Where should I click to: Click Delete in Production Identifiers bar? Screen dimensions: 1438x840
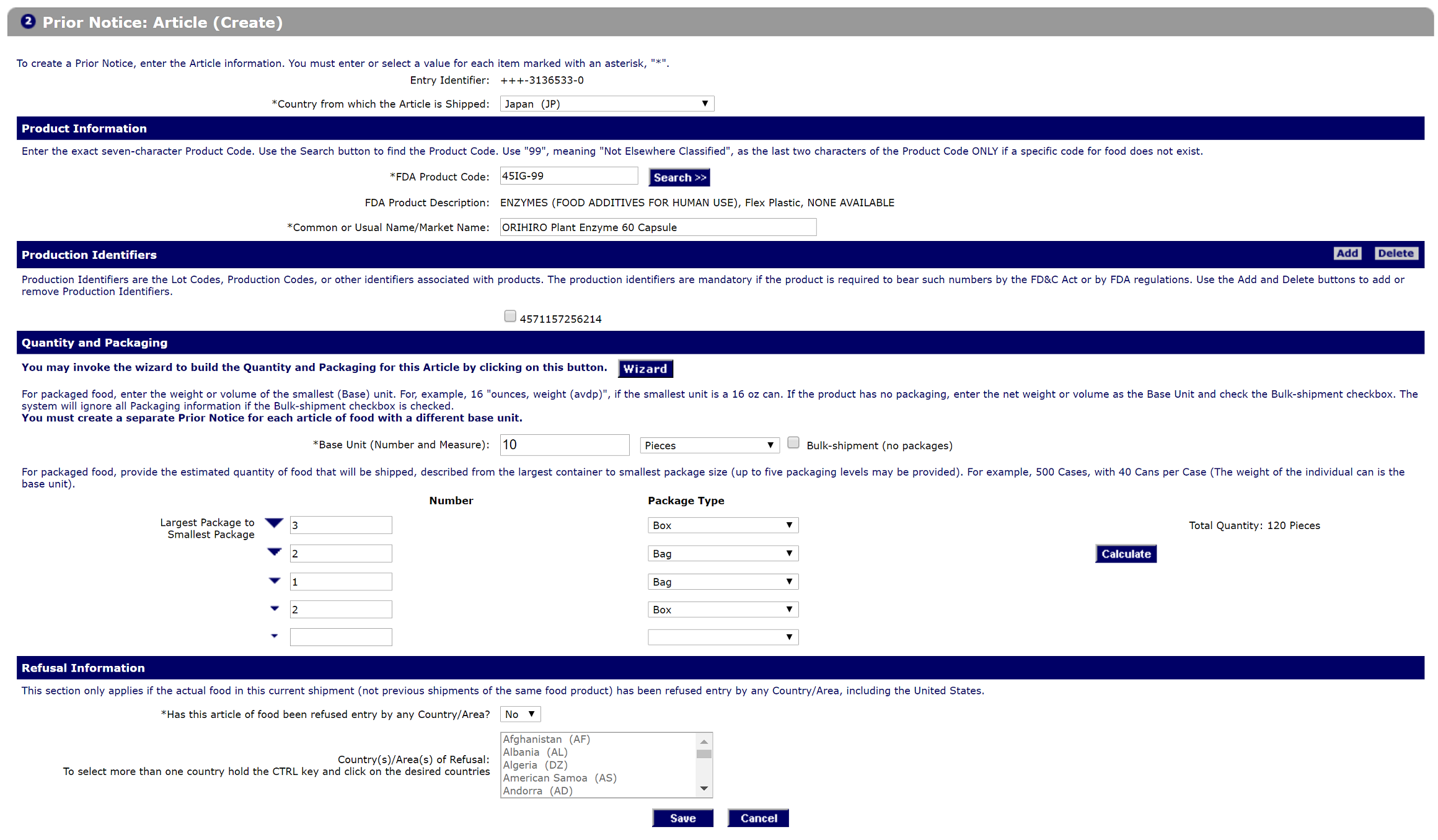[x=1396, y=253]
